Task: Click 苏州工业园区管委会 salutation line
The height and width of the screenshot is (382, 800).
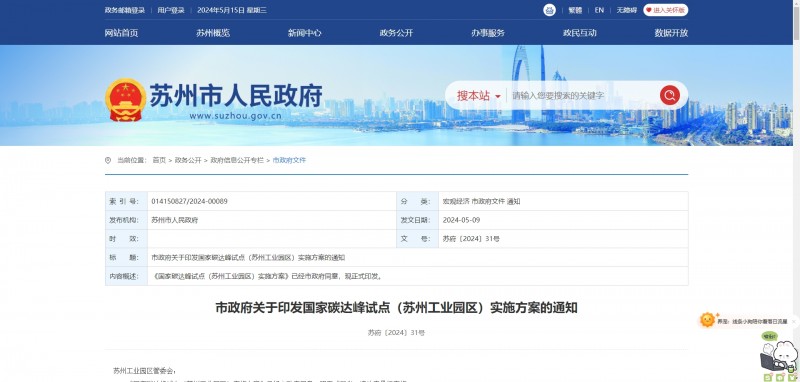Action: pyautogui.click(x=145, y=371)
